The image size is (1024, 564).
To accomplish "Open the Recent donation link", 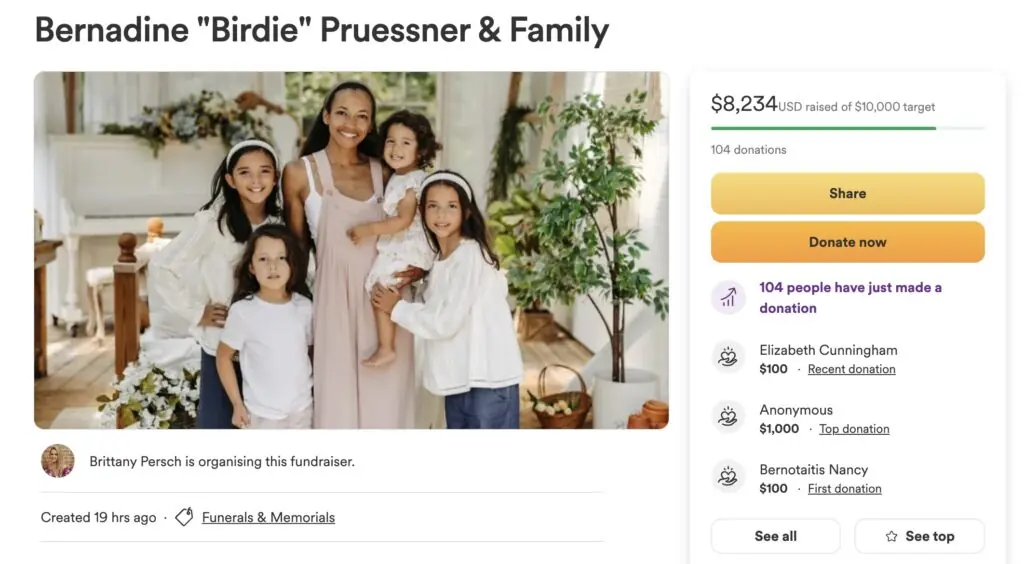I will [x=851, y=369].
